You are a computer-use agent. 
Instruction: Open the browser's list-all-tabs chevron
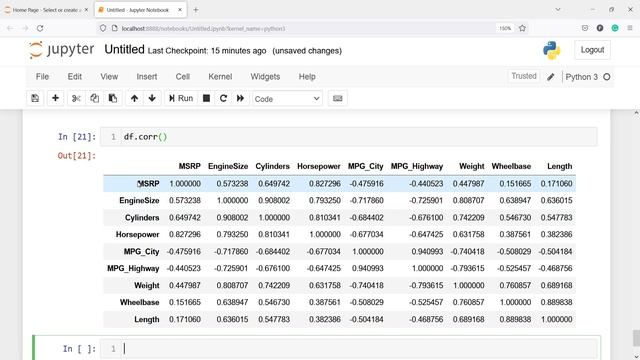pos(558,9)
